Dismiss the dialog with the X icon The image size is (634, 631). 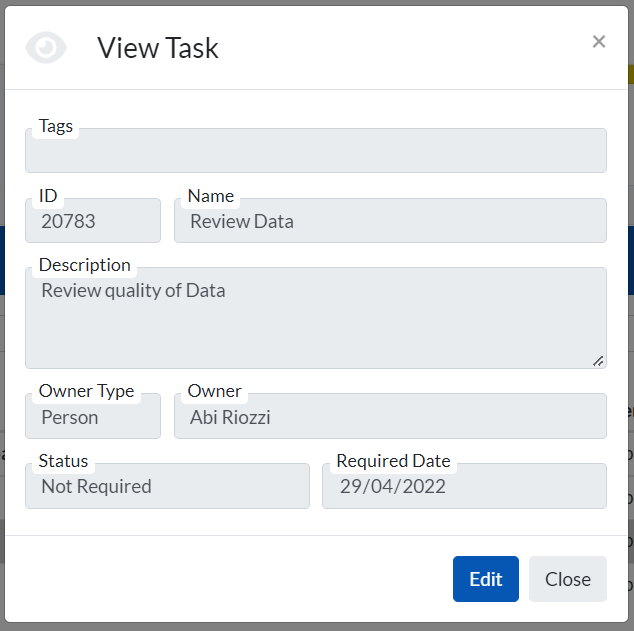pyautogui.click(x=599, y=42)
